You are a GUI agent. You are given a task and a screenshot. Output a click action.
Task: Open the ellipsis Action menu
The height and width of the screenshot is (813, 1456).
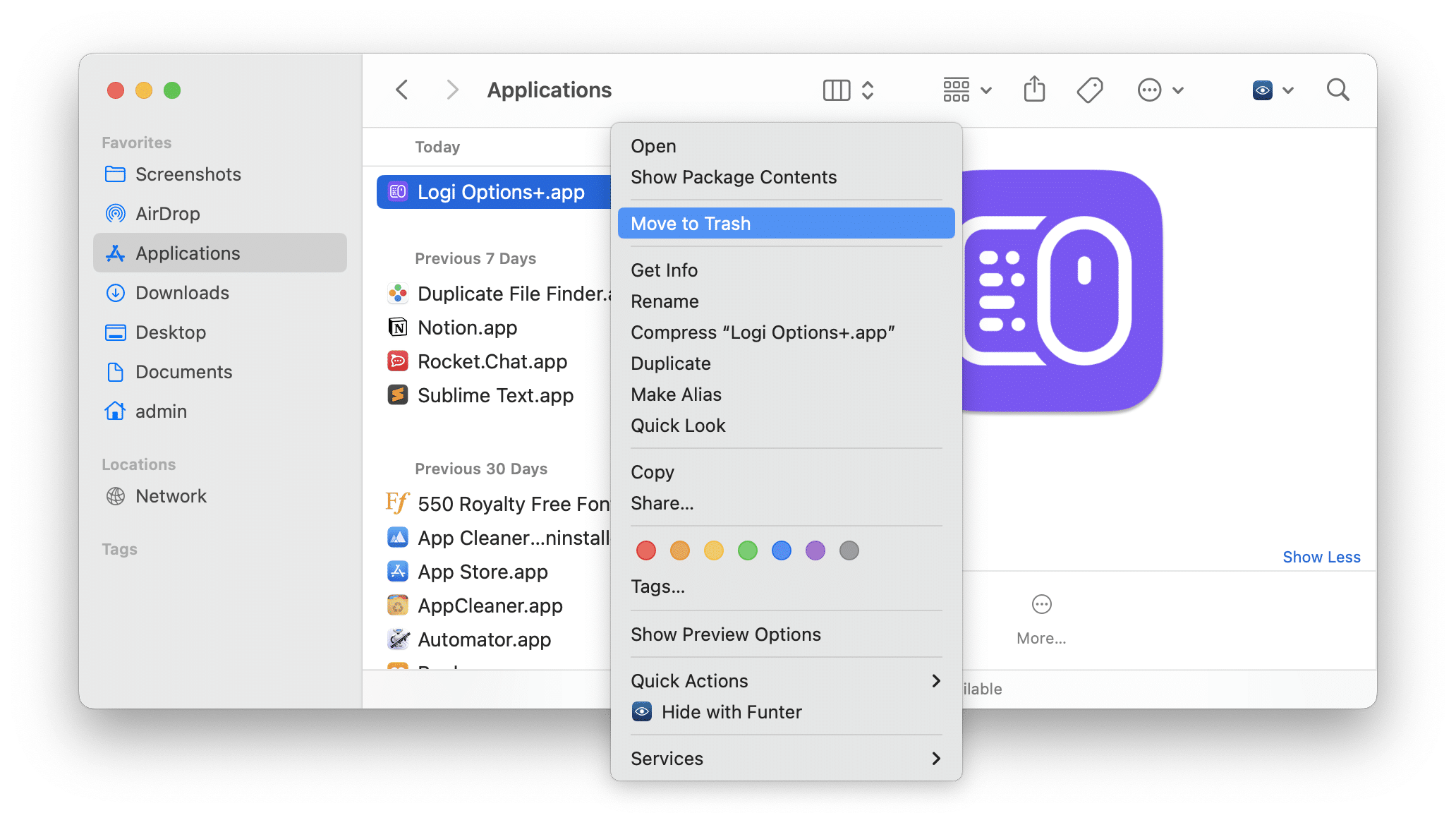[1150, 90]
